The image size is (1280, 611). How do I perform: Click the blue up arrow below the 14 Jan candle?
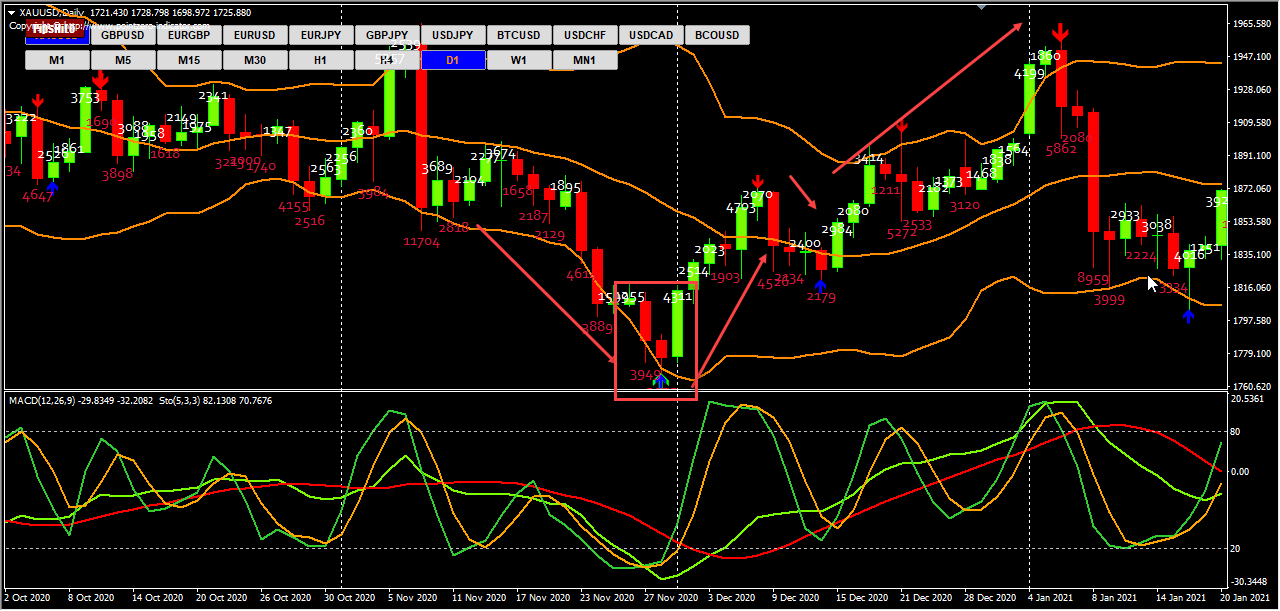1188,315
